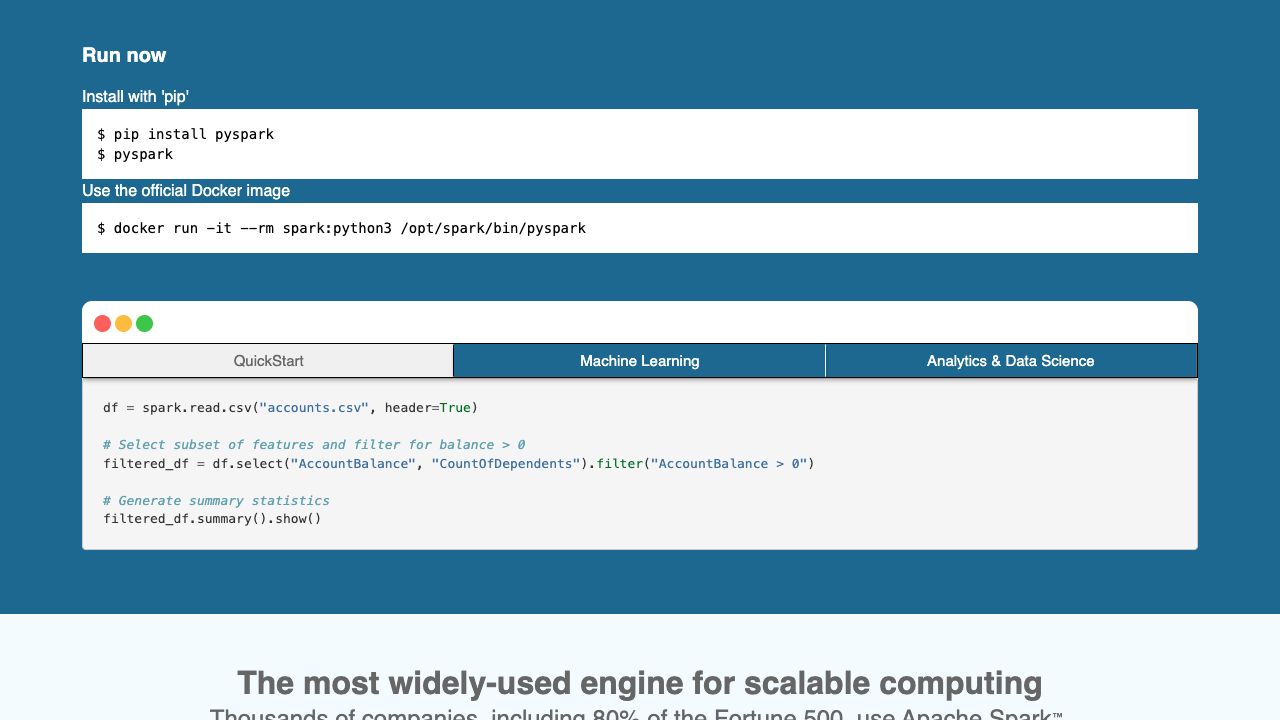Click the '$ pyspark' command line

[135, 154]
